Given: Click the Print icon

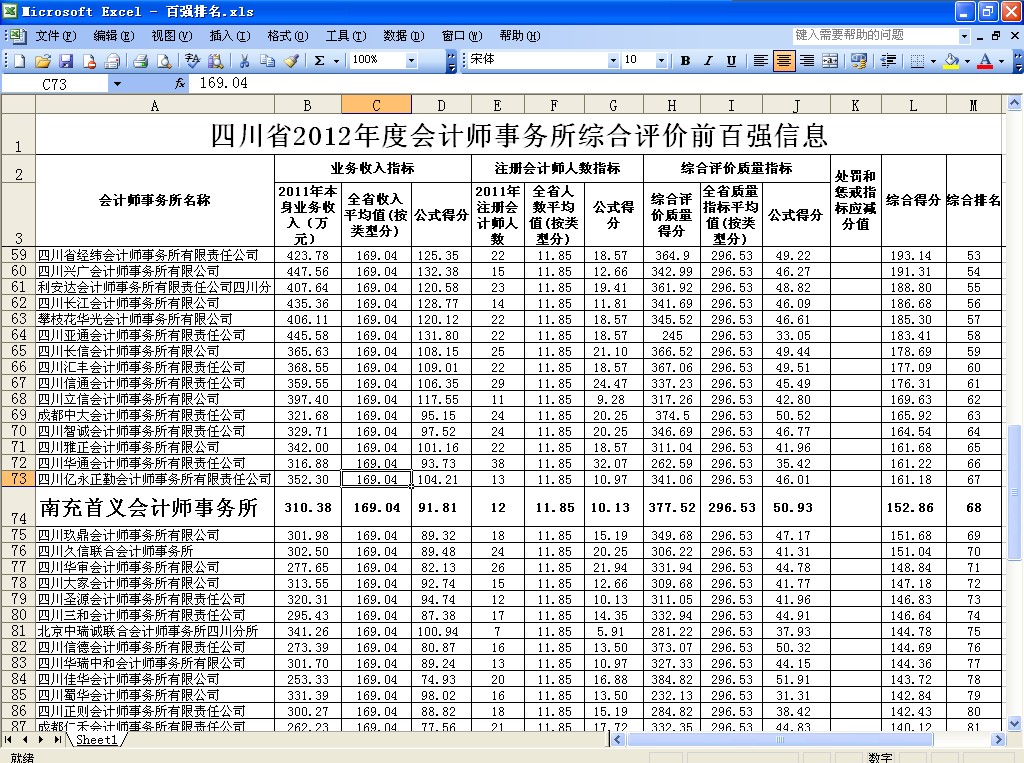Looking at the screenshot, I should click(x=141, y=61).
